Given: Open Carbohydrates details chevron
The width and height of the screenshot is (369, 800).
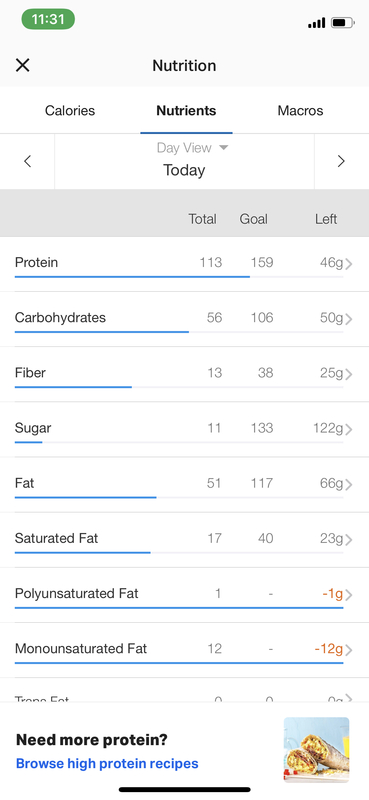Looking at the screenshot, I should [x=349, y=319].
